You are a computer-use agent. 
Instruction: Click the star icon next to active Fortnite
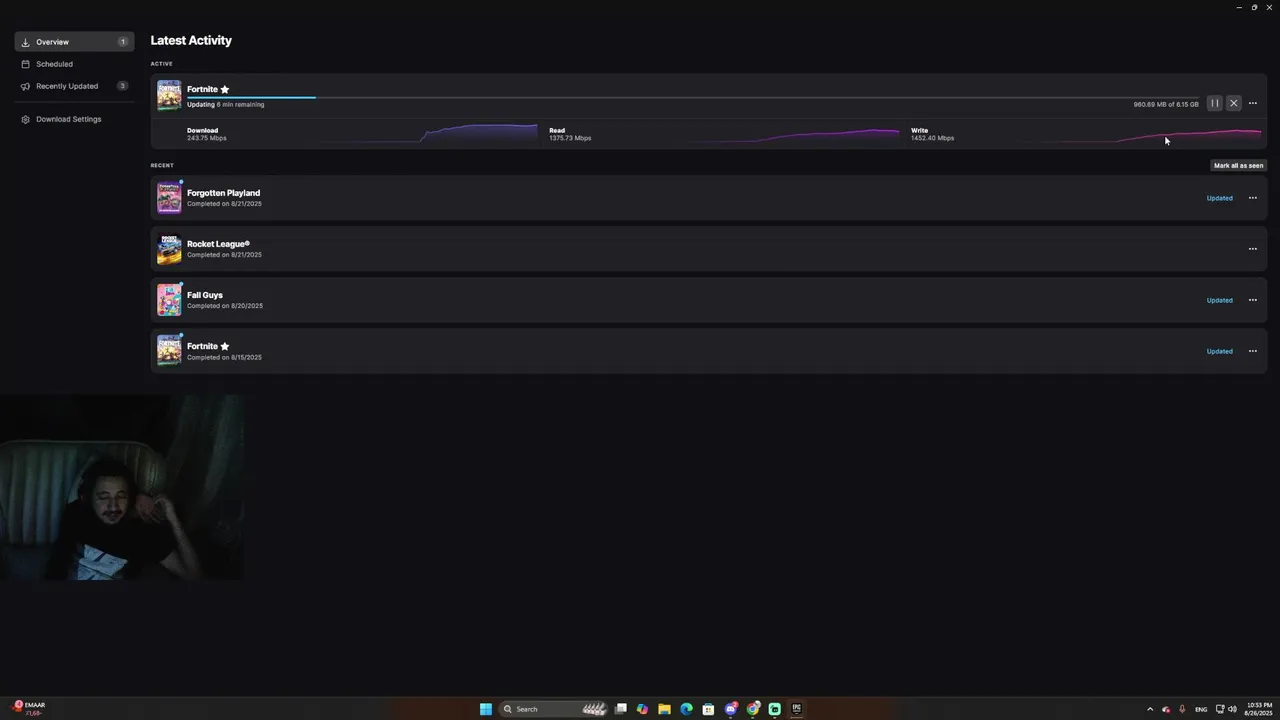(x=224, y=89)
